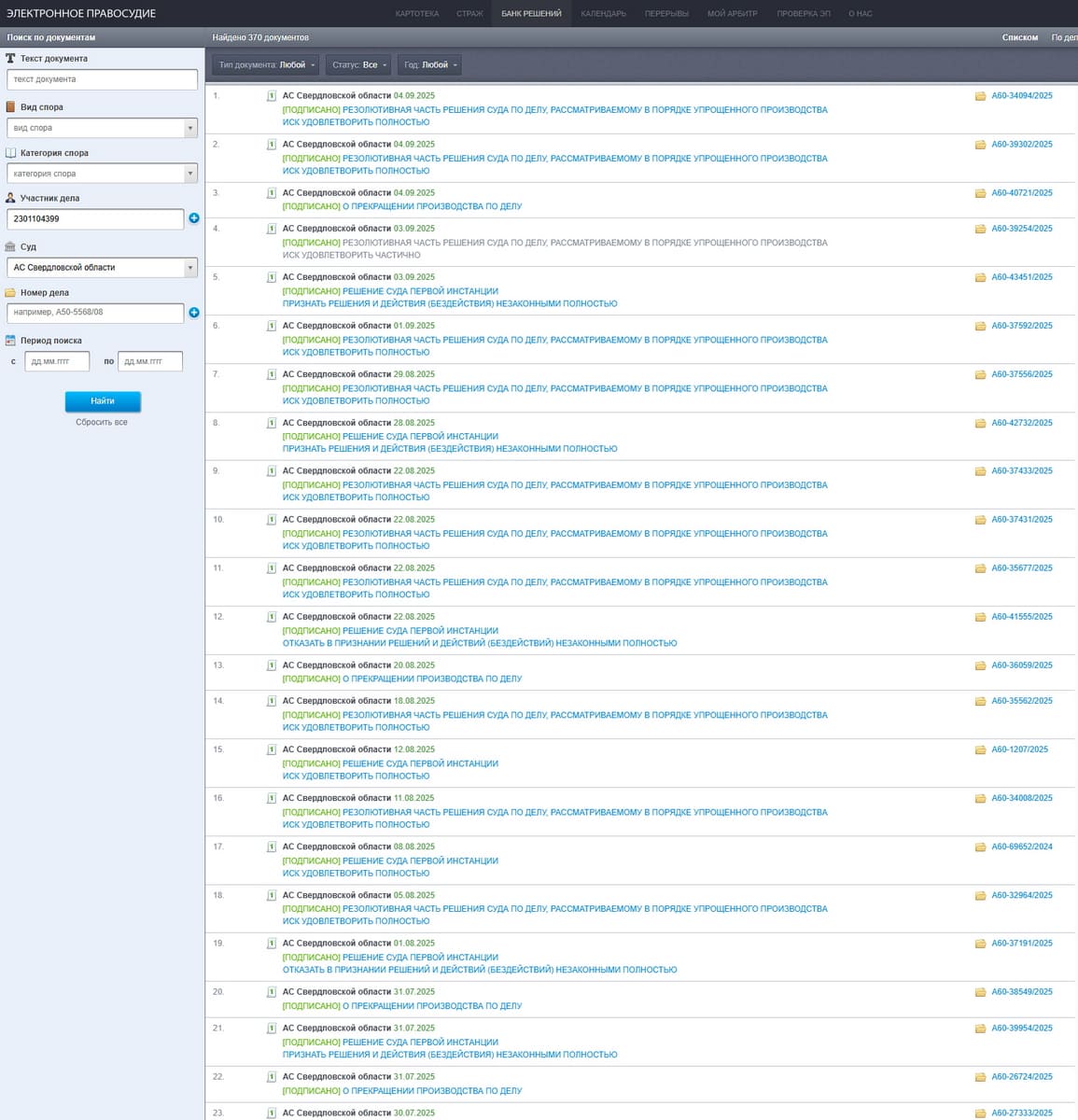Click folder icon next to case А60-1207/2025
This screenshot has height=1120, width=1078.
[x=980, y=749]
